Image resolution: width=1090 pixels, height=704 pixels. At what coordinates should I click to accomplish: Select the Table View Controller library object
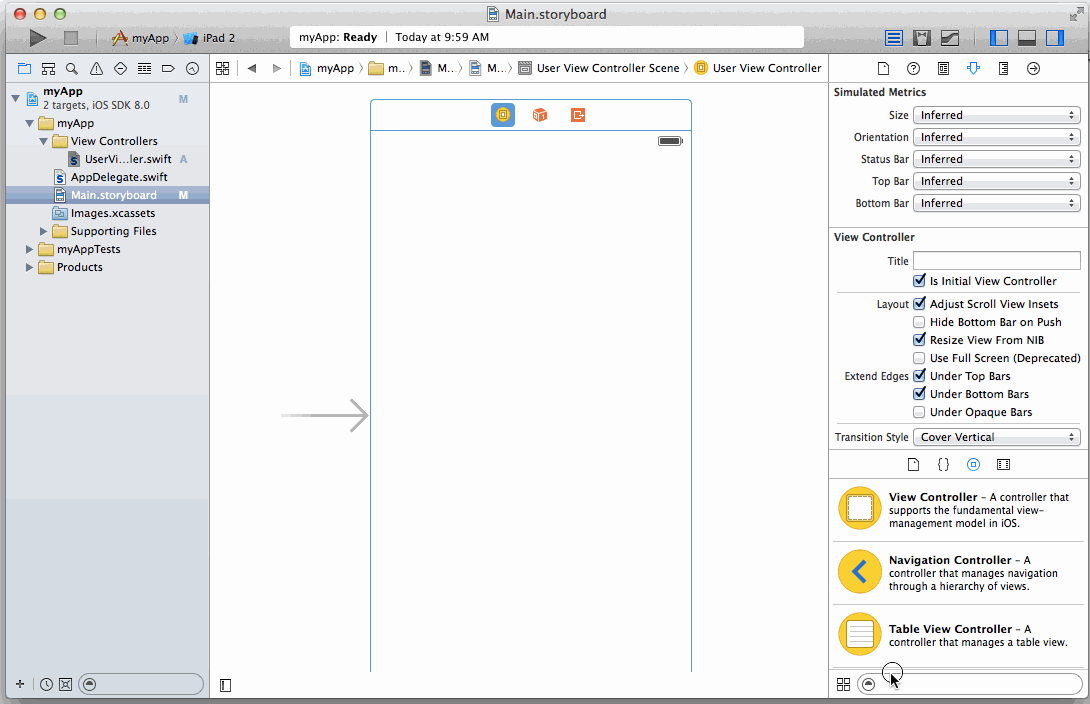click(960, 635)
